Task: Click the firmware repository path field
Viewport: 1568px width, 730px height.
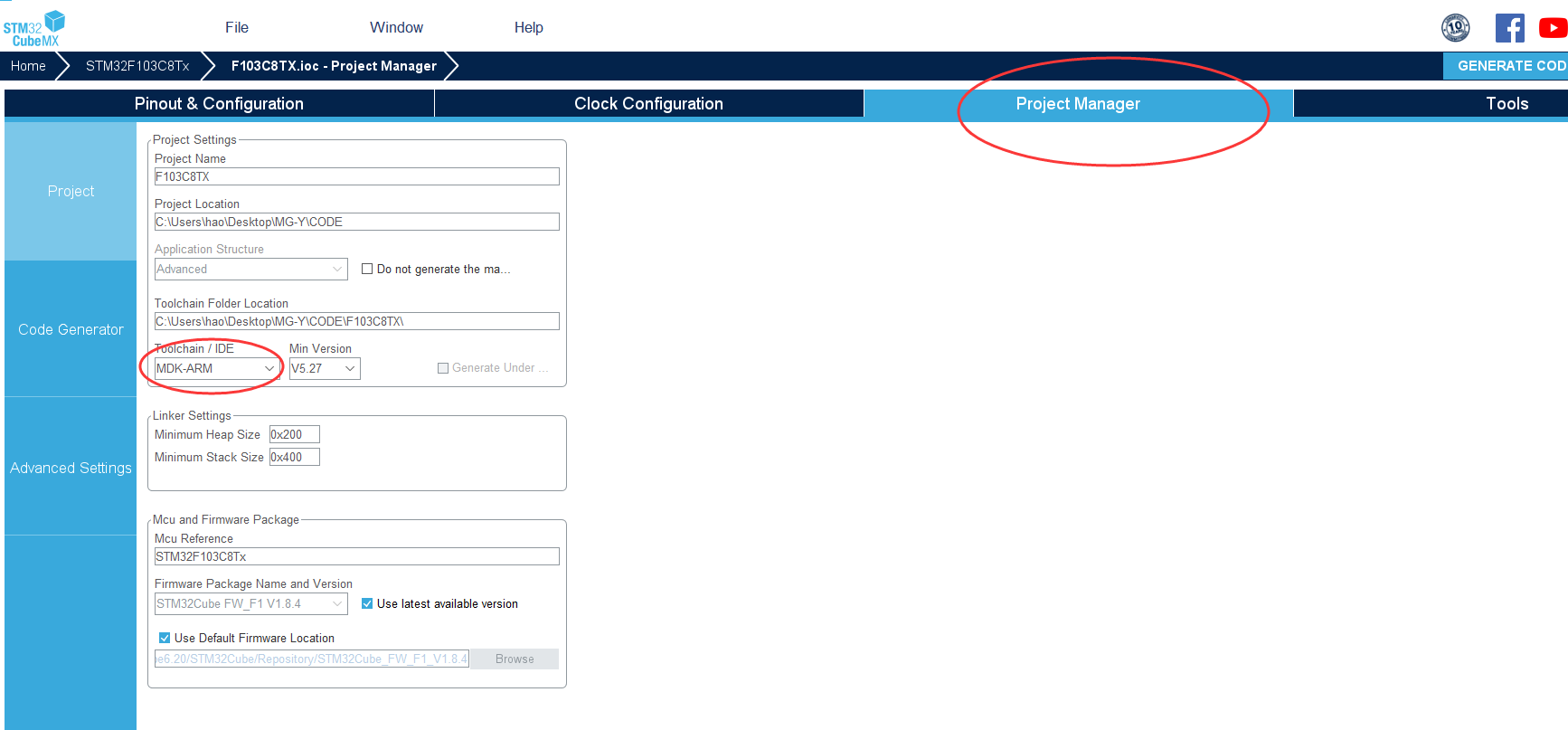Action: pos(312,659)
